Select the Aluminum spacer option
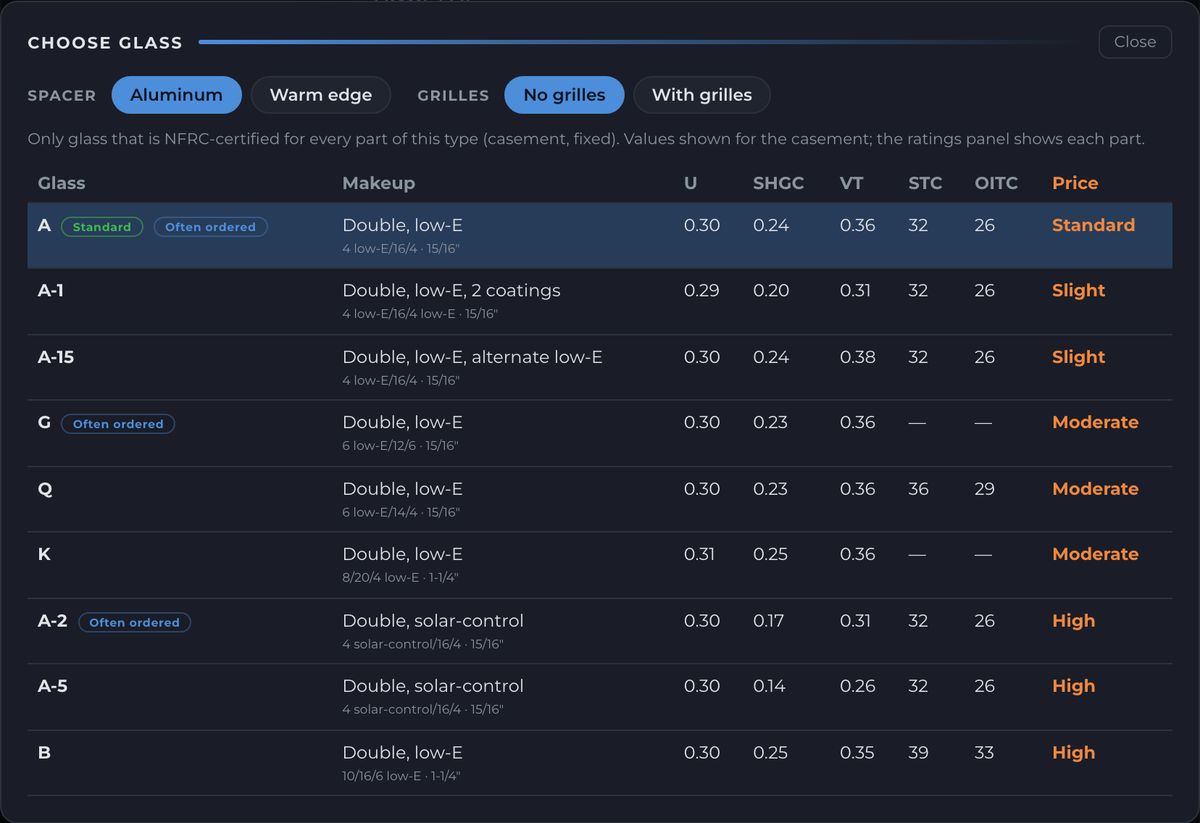 [x=176, y=95]
